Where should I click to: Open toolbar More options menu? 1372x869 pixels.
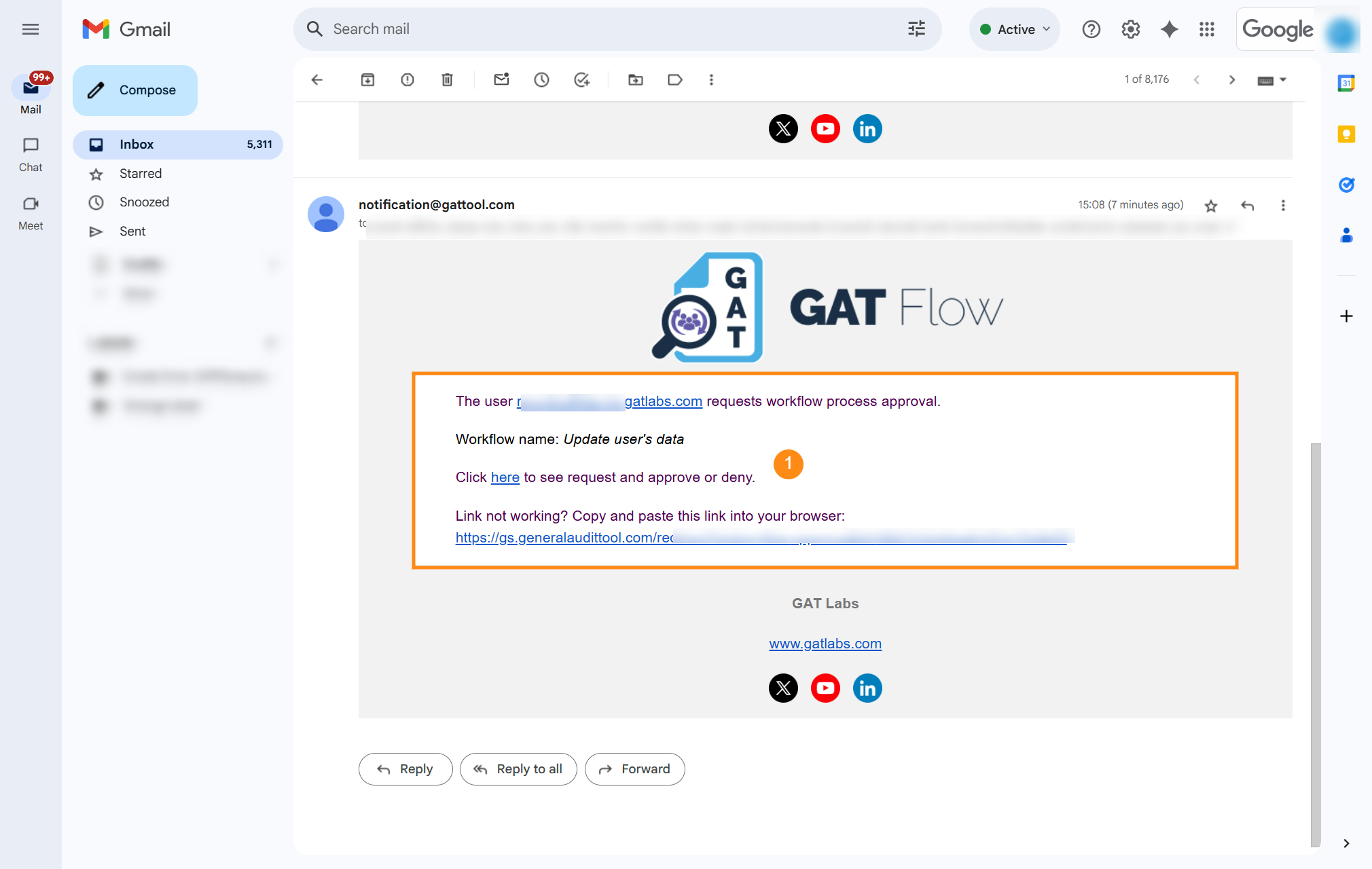pyautogui.click(x=711, y=80)
